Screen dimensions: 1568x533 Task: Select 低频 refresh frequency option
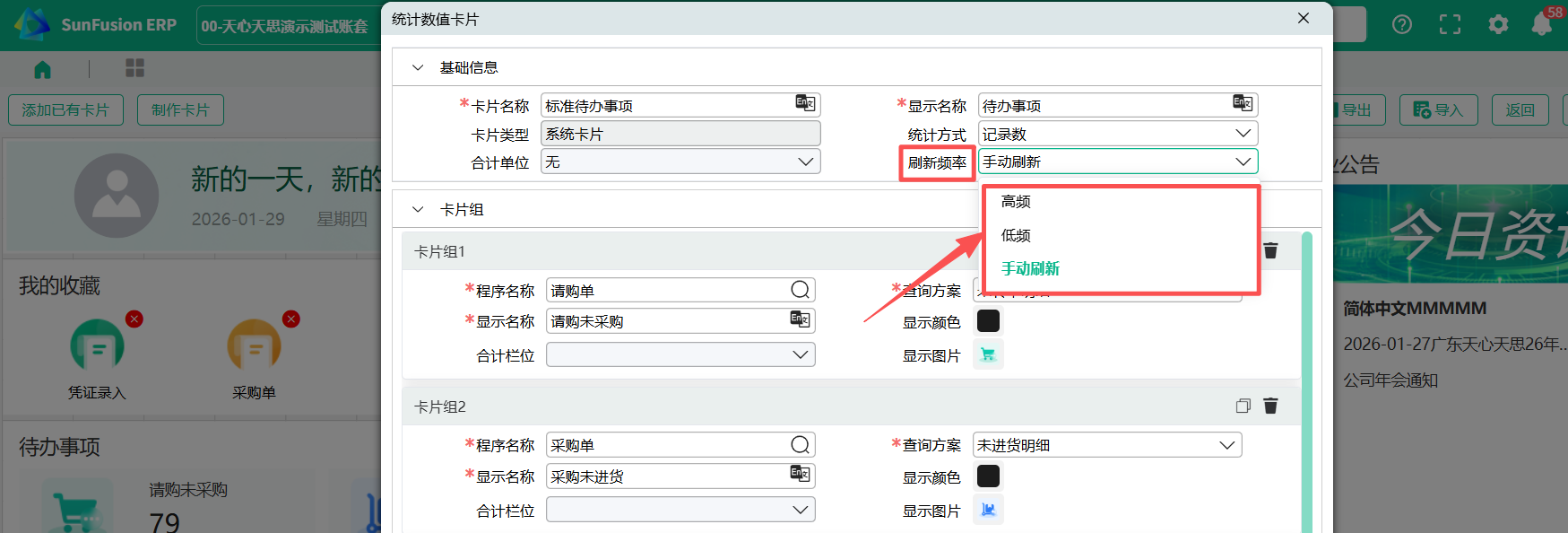1016,235
